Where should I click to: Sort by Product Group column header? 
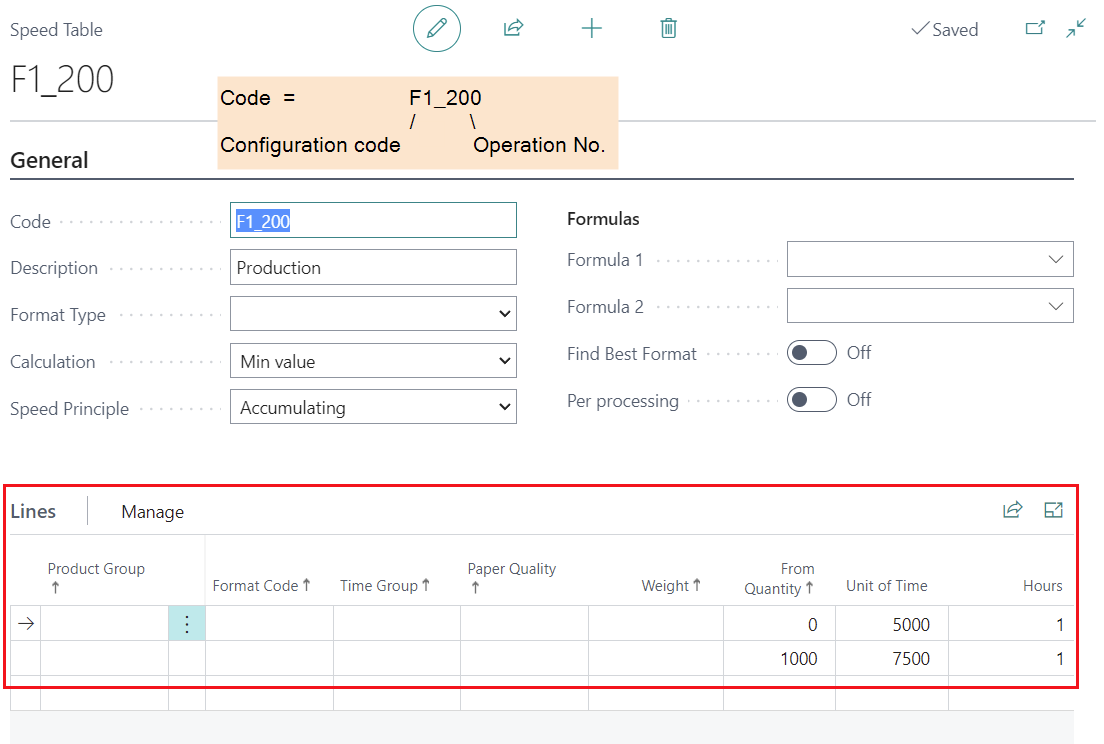(x=96, y=577)
